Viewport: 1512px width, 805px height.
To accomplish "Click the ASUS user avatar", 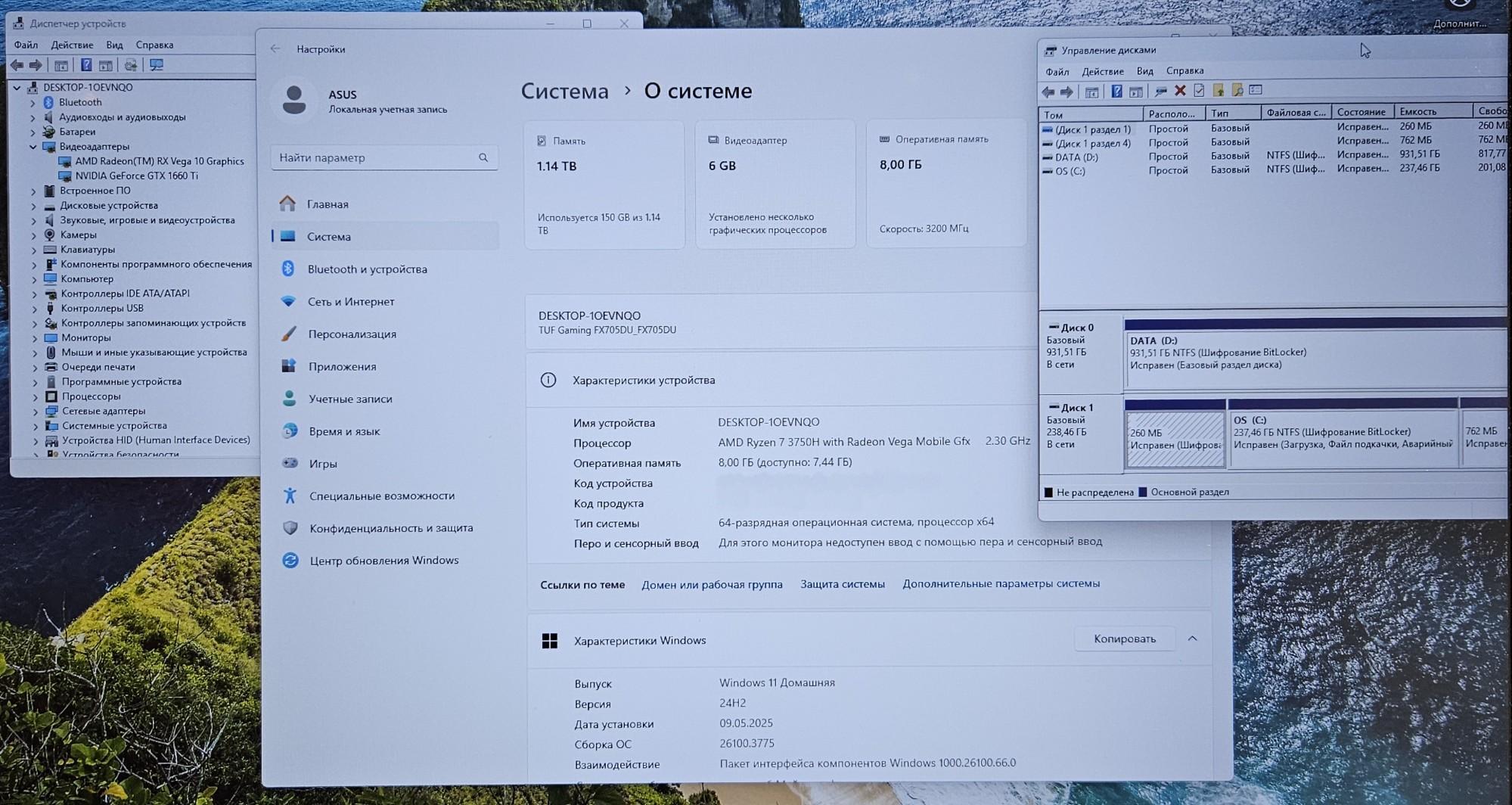I will [293, 99].
